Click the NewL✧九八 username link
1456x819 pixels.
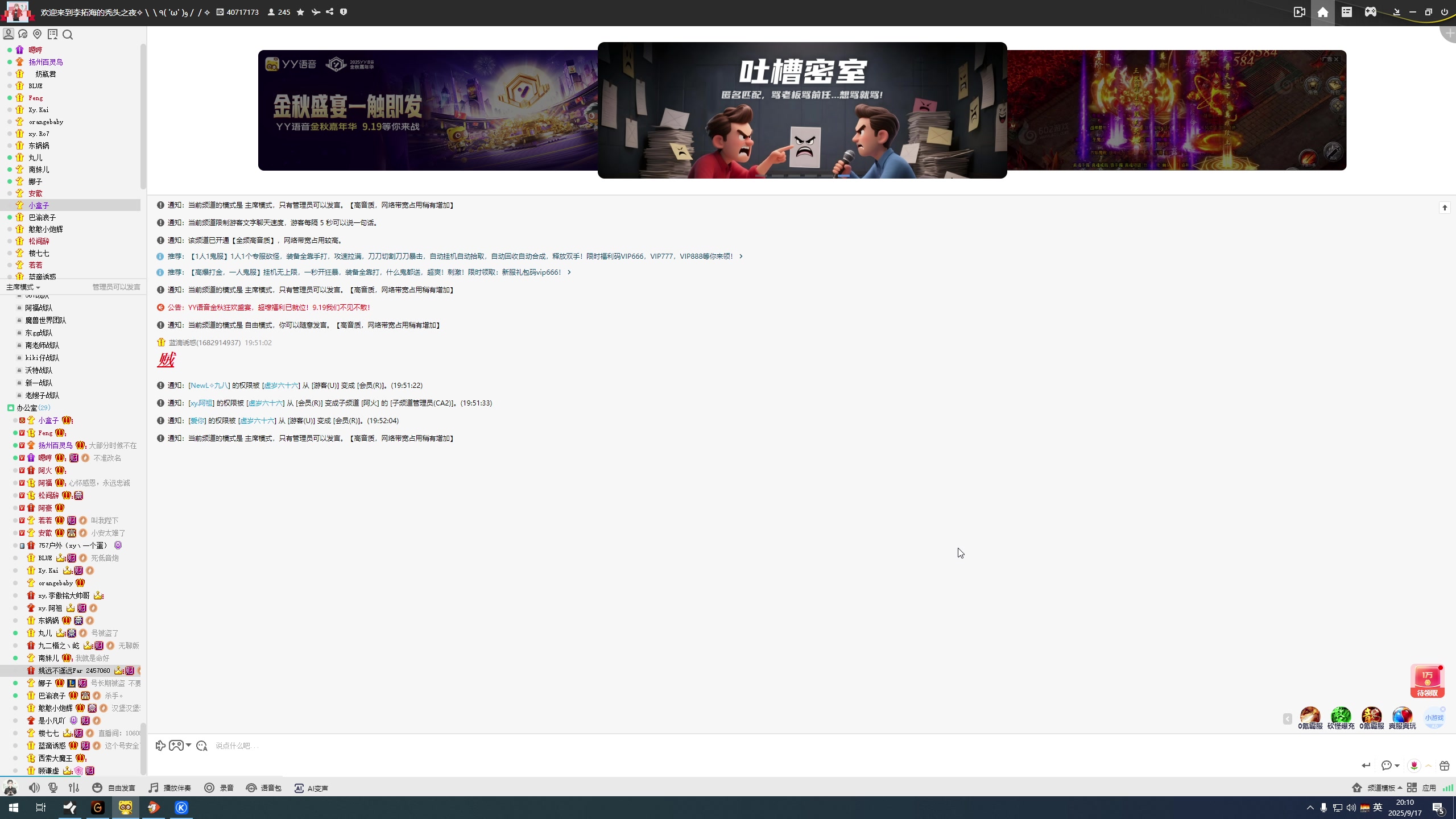pyautogui.click(x=209, y=386)
